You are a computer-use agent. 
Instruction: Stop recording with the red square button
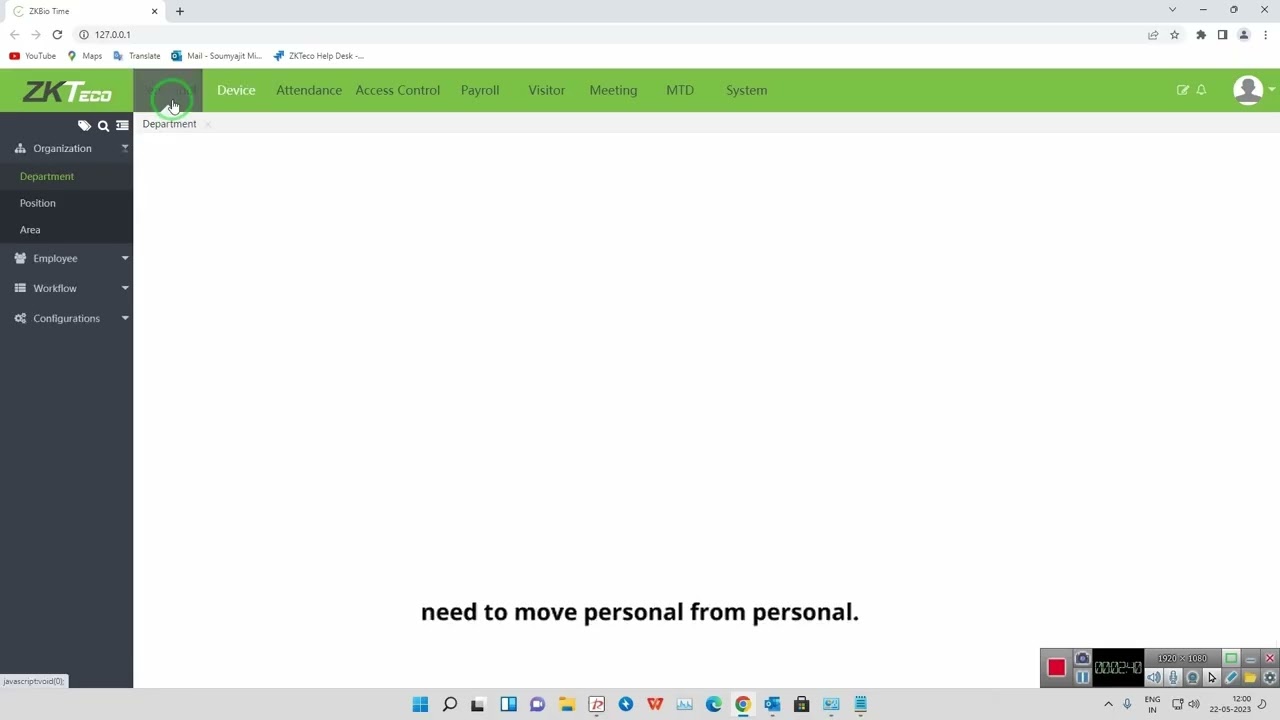[1056, 667]
